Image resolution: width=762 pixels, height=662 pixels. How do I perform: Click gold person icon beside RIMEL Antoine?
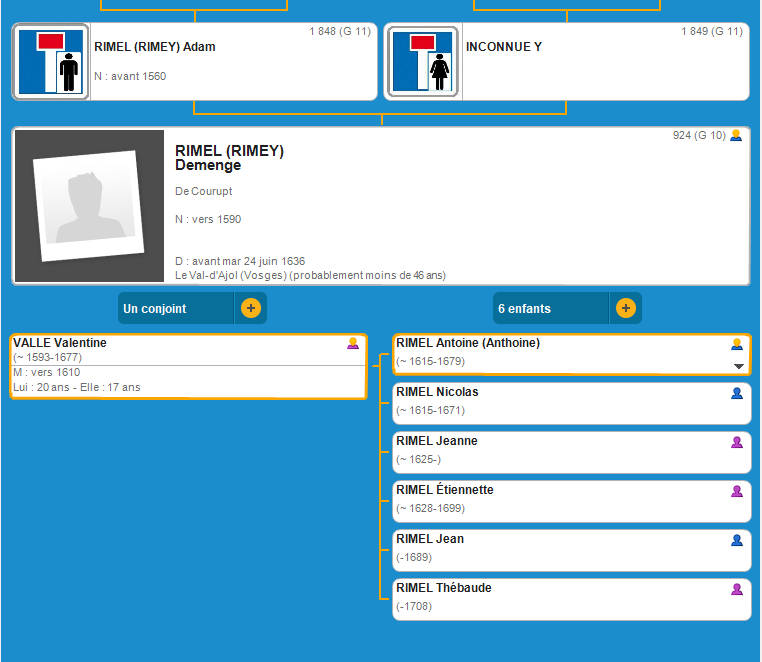tap(737, 344)
